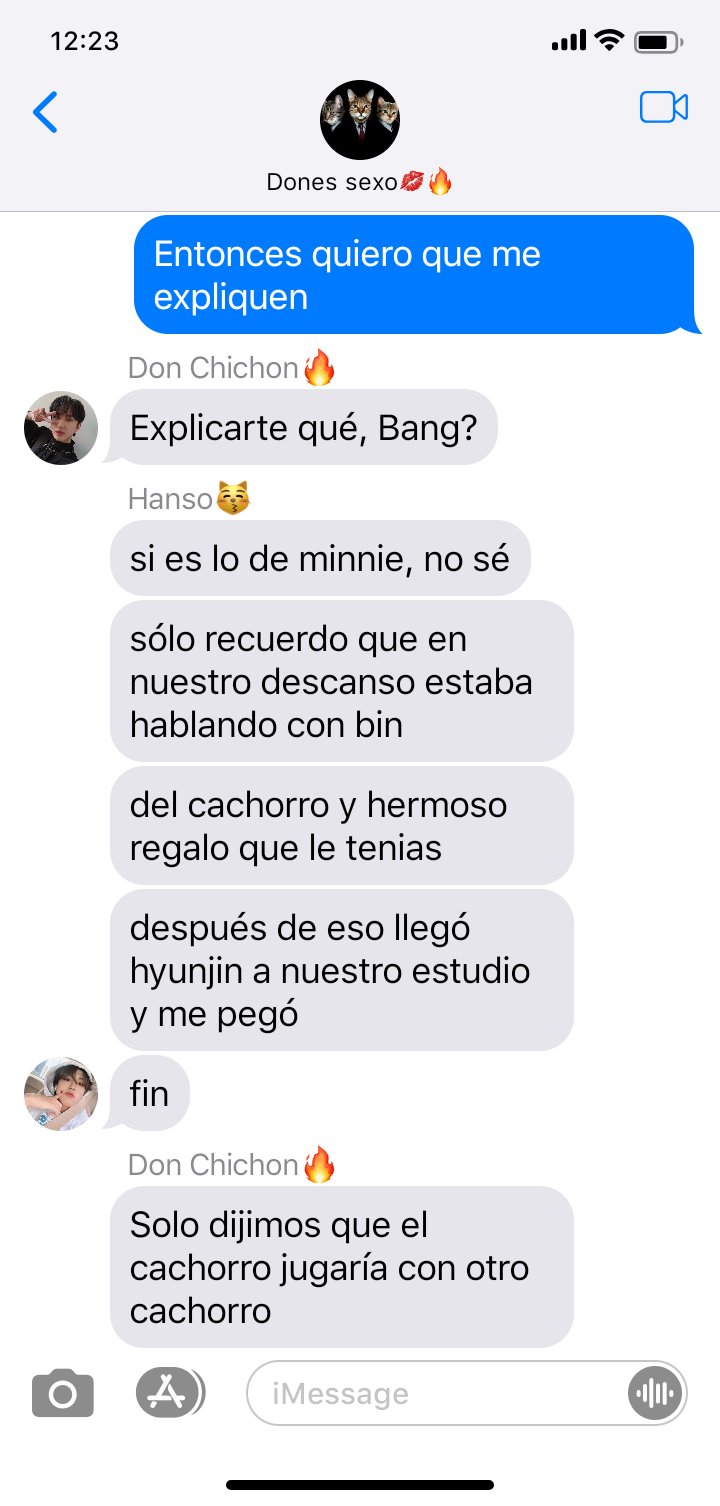Viewport: 720px width, 1506px height.
Task: Open the camera icon beside the message field
Action: [x=63, y=1392]
